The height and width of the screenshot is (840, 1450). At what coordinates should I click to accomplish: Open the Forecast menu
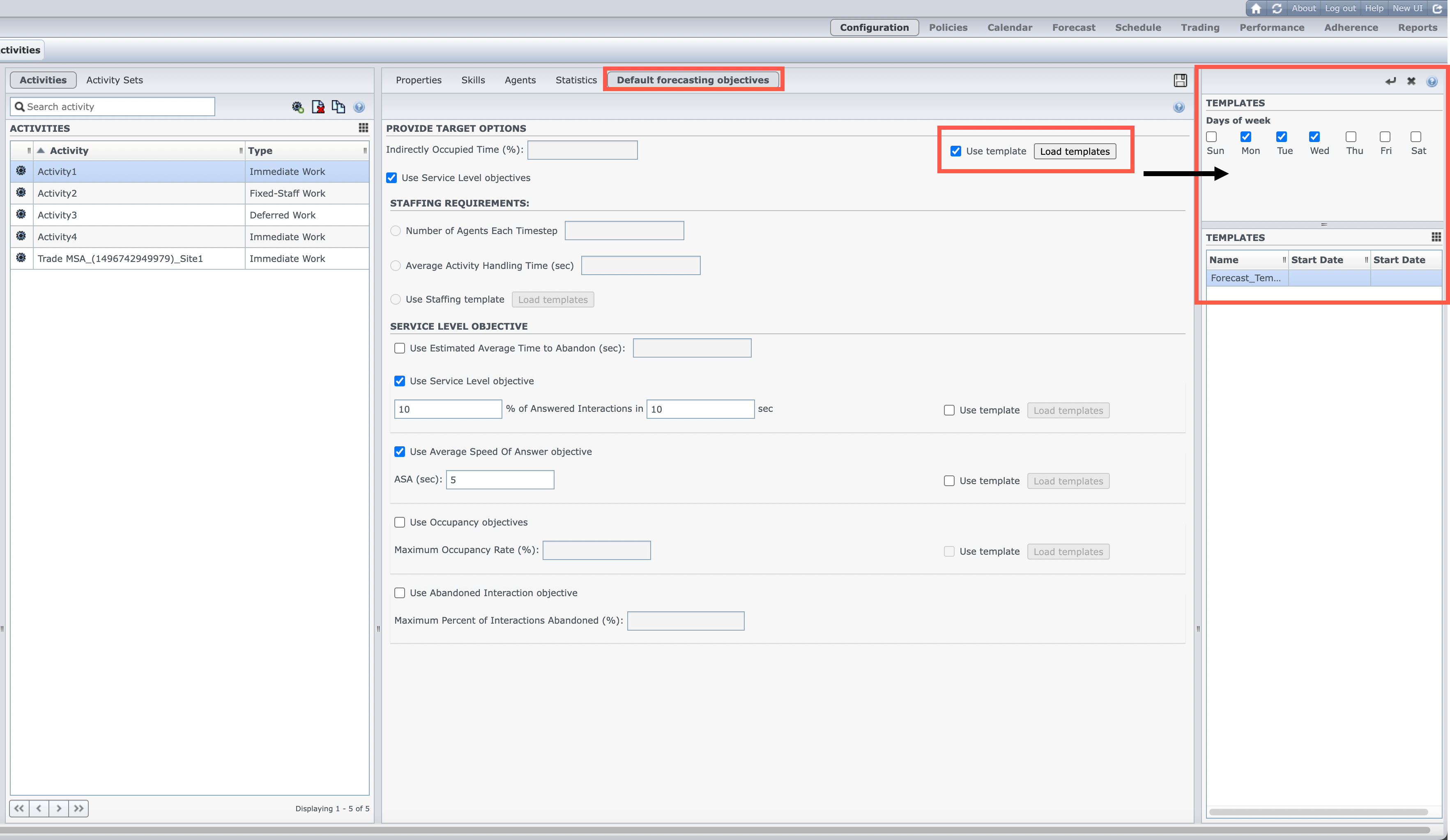click(1073, 28)
